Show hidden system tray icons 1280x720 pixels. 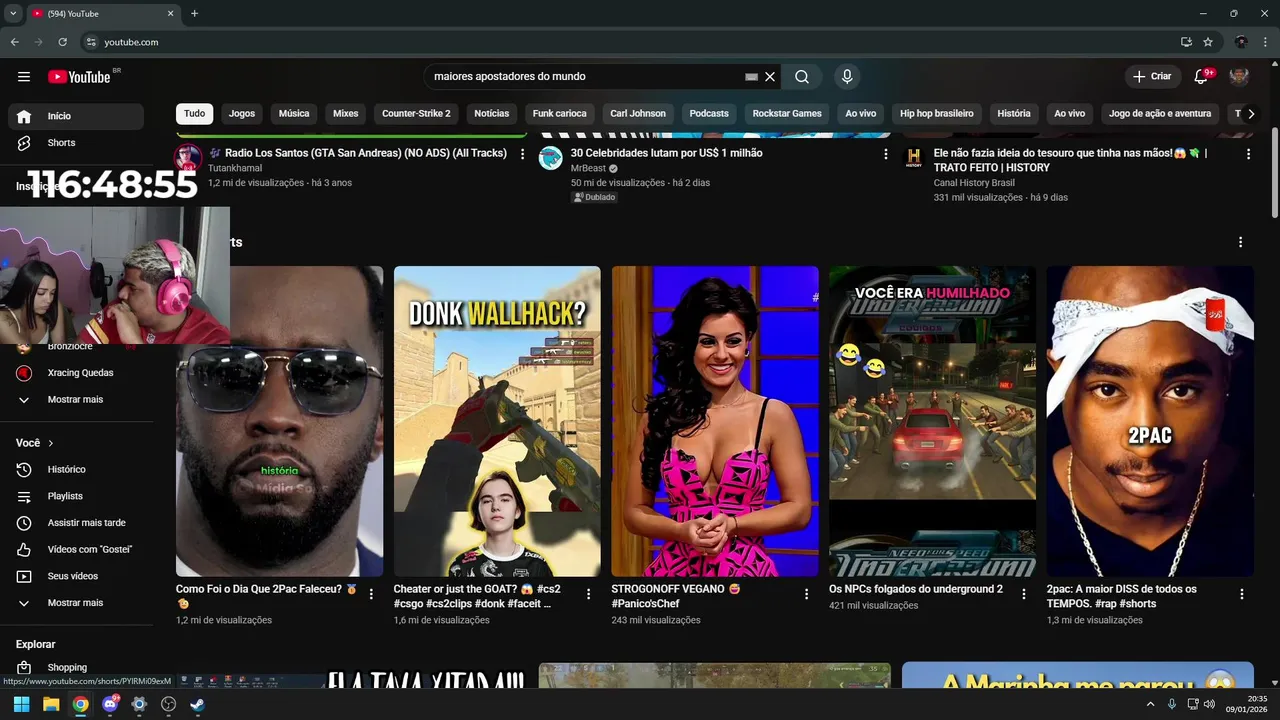(1150, 704)
